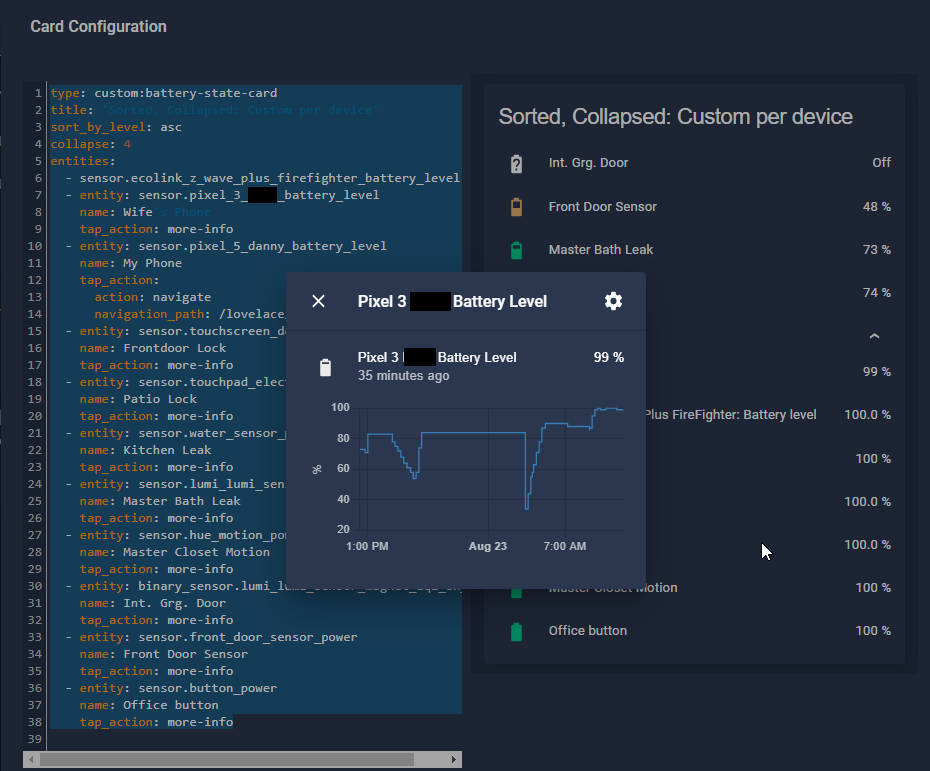Click the collapse: 4 line in the editor

tap(91, 144)
